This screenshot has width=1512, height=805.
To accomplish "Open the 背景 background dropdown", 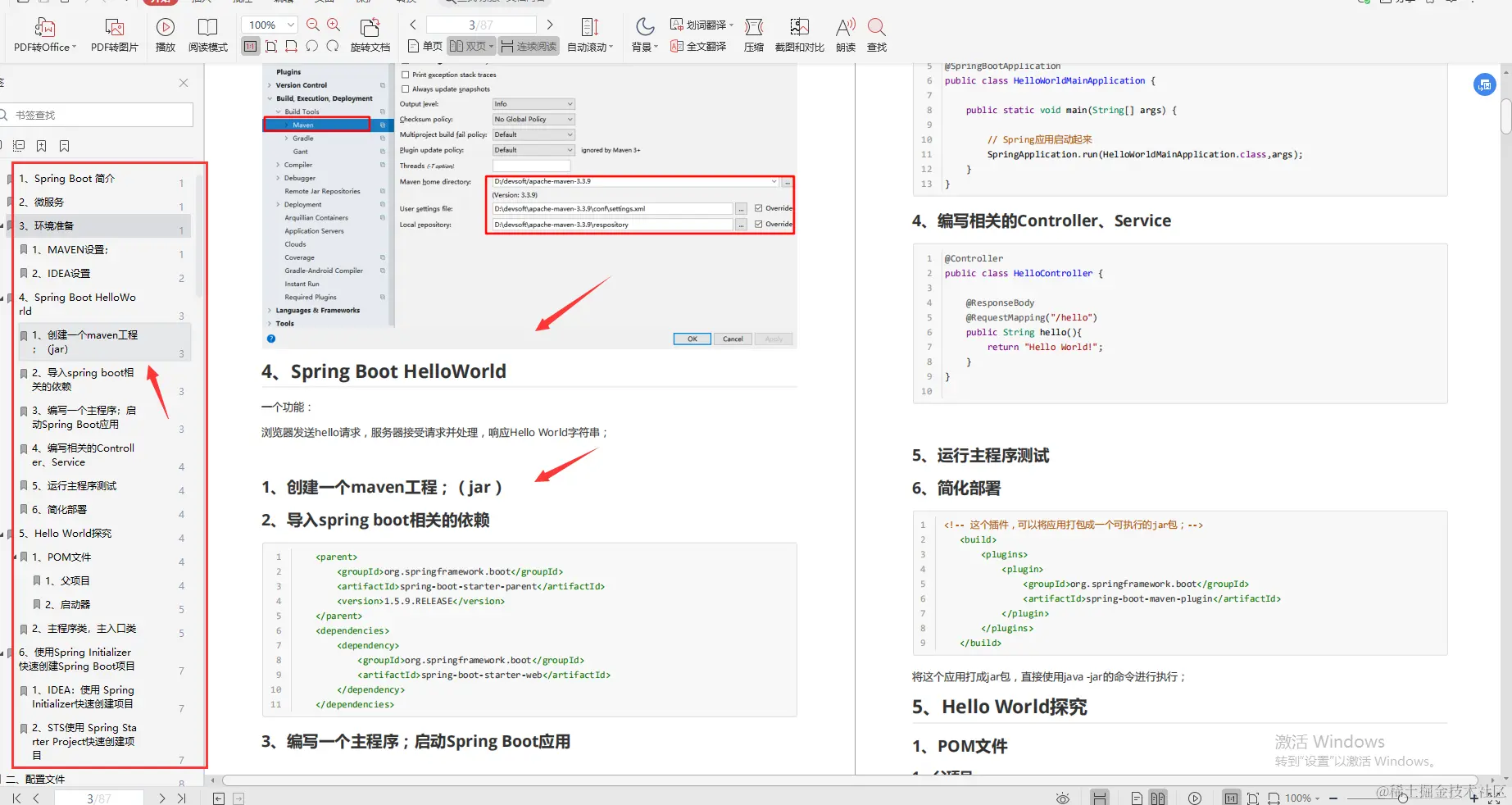I will (x=645, y=35).
